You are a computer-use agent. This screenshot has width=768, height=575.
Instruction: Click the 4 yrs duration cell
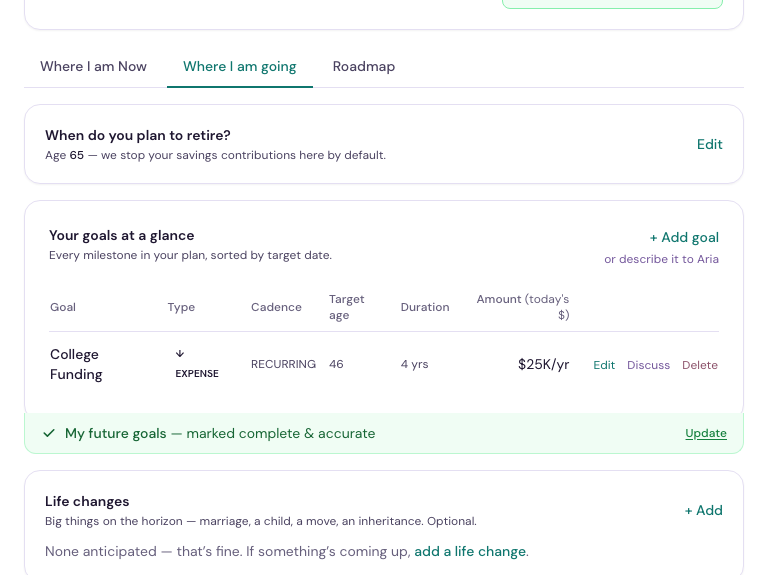click(x=414, y=364)
